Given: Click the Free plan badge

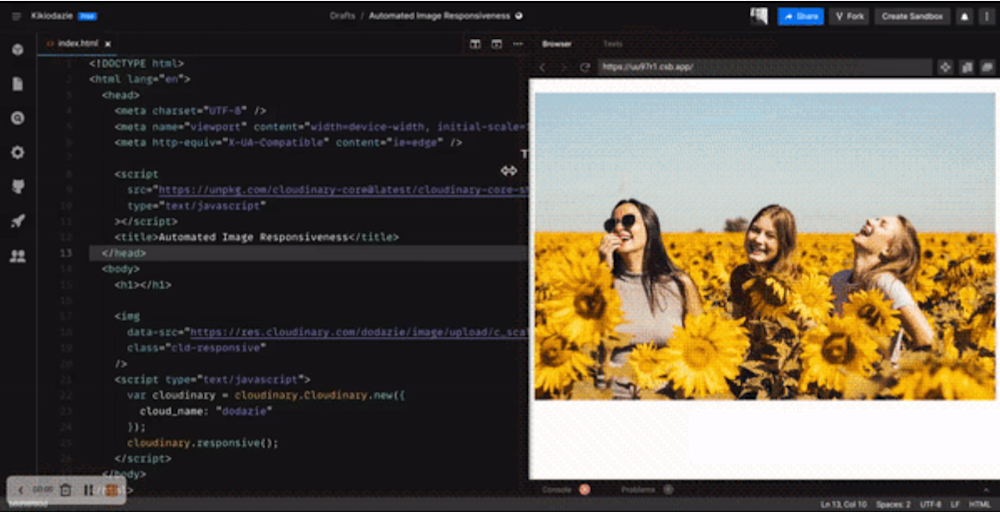Looking at the screenshot, I should [87, 16].
